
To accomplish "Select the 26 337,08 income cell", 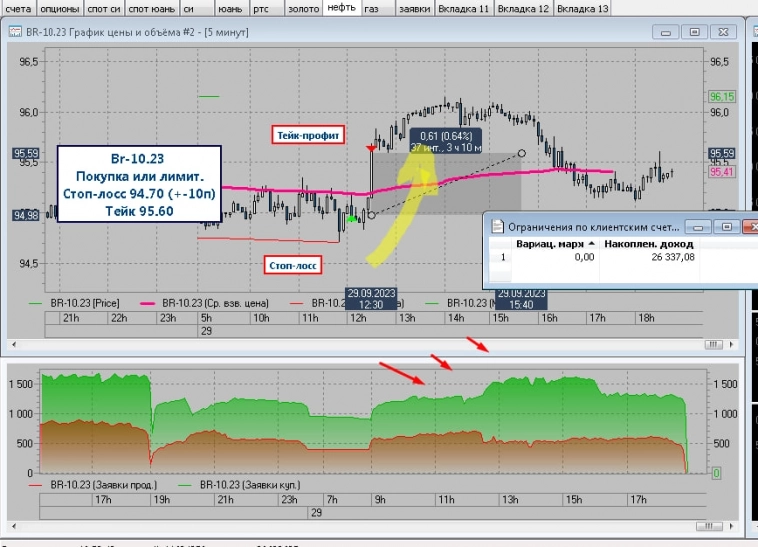I will 649,257.
